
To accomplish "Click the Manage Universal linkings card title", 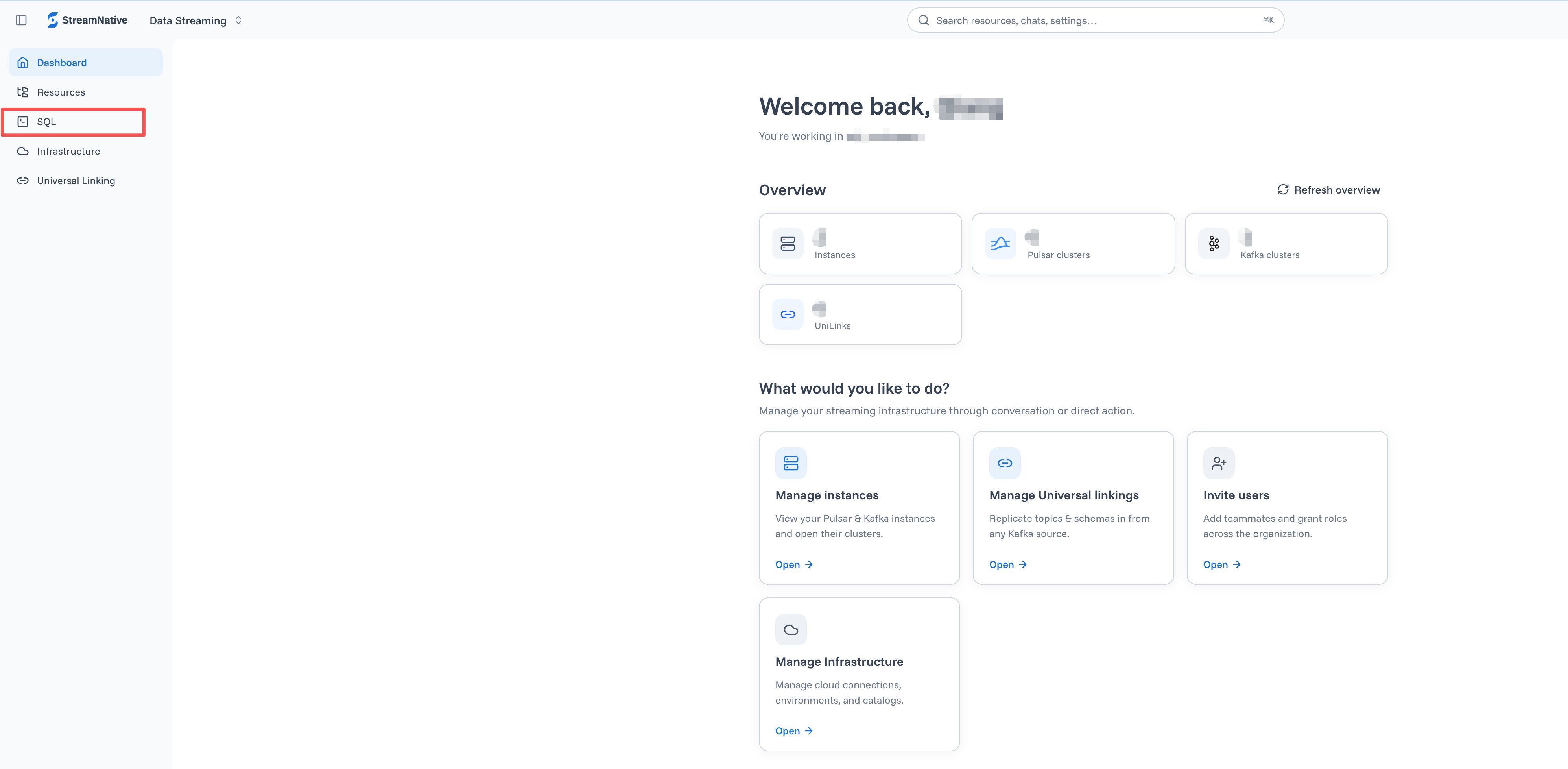I will (x=1064, y=495).
